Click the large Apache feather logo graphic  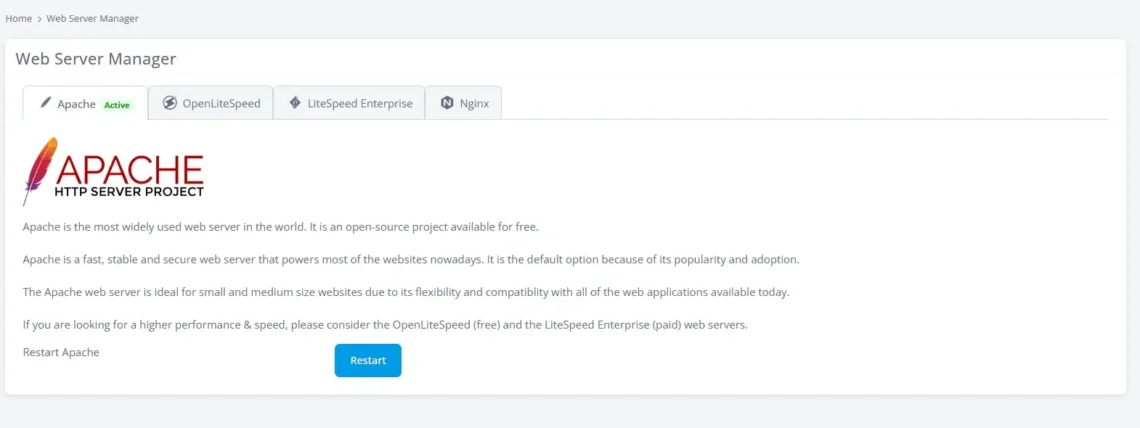[x=40, y=170]
